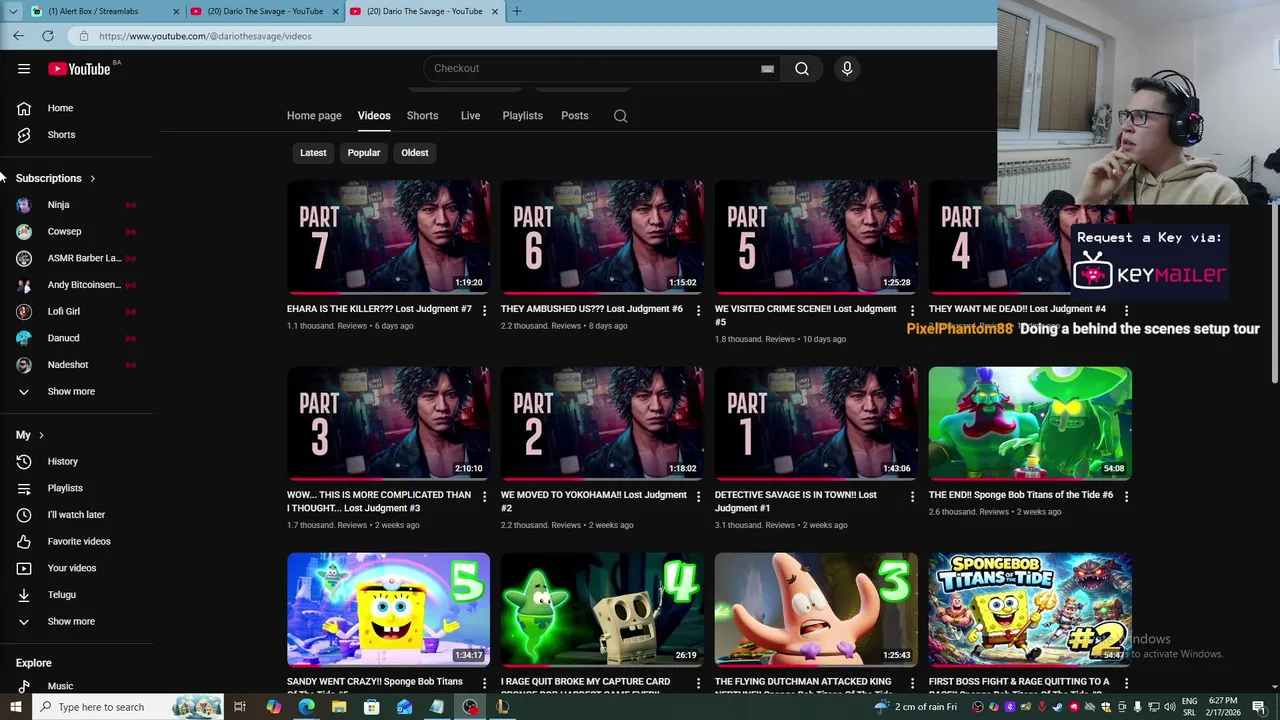The image size is (1280, 720).
Task: Click the Windows Start button
Action: click(x=15, y=707)
